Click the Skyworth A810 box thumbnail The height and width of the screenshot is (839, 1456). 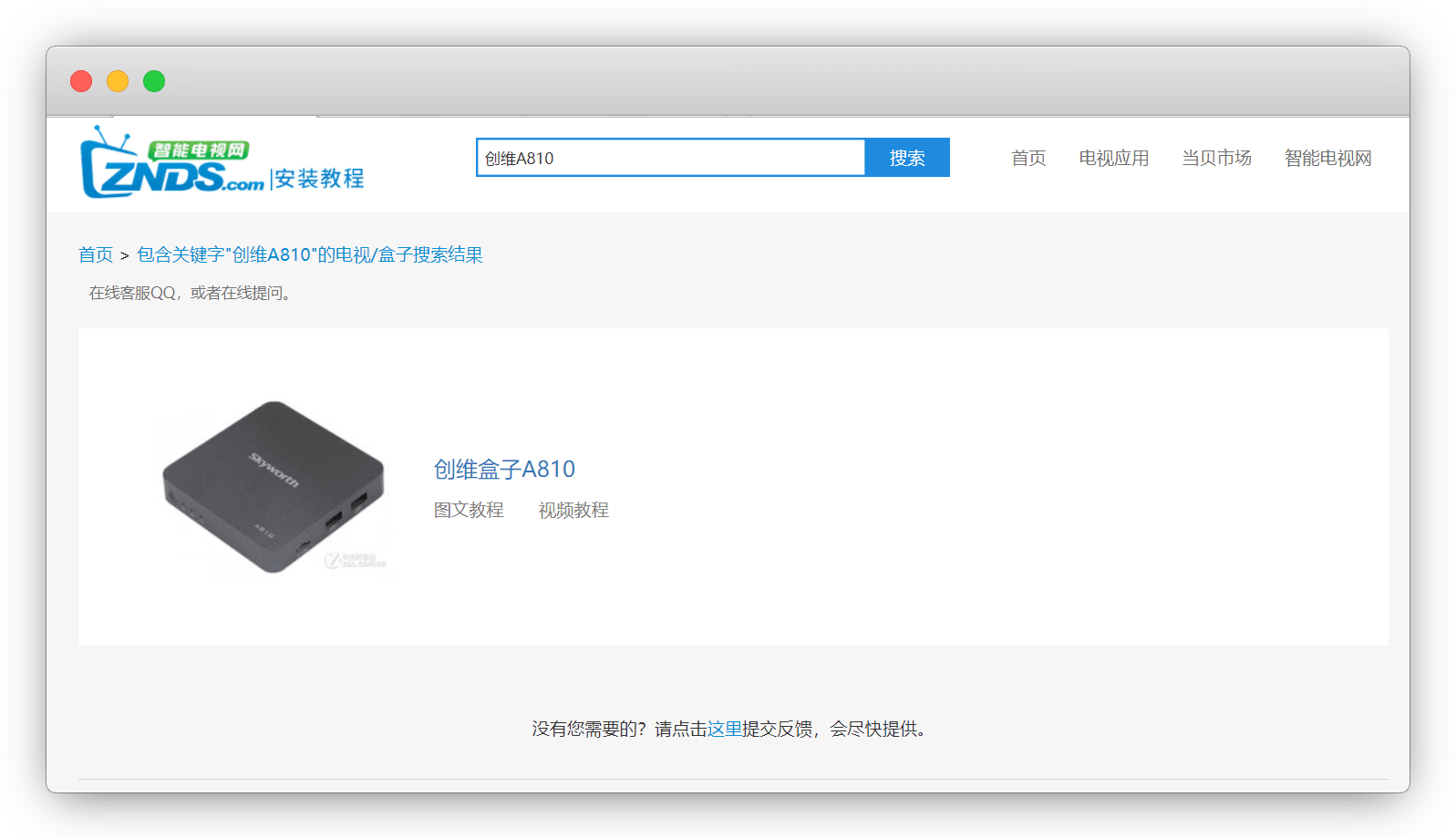click(x=274, y=486)
